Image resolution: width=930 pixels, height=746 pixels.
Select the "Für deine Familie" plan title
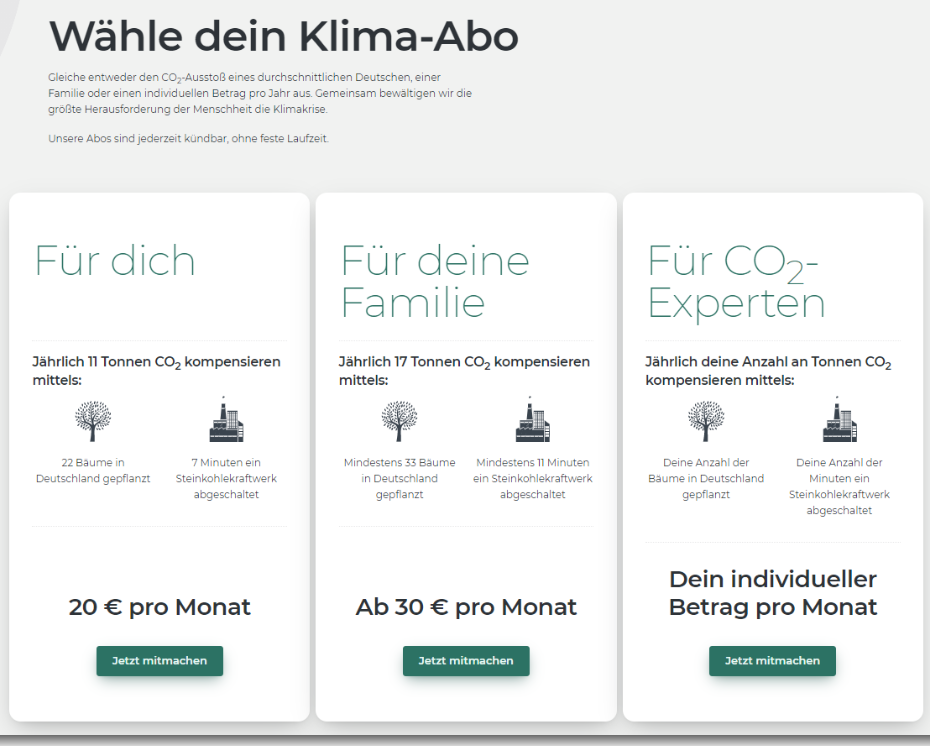pos(435,281)
